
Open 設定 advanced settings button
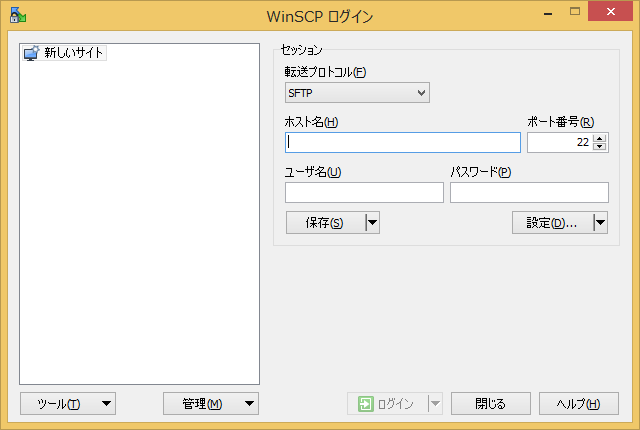coord(551,223)
